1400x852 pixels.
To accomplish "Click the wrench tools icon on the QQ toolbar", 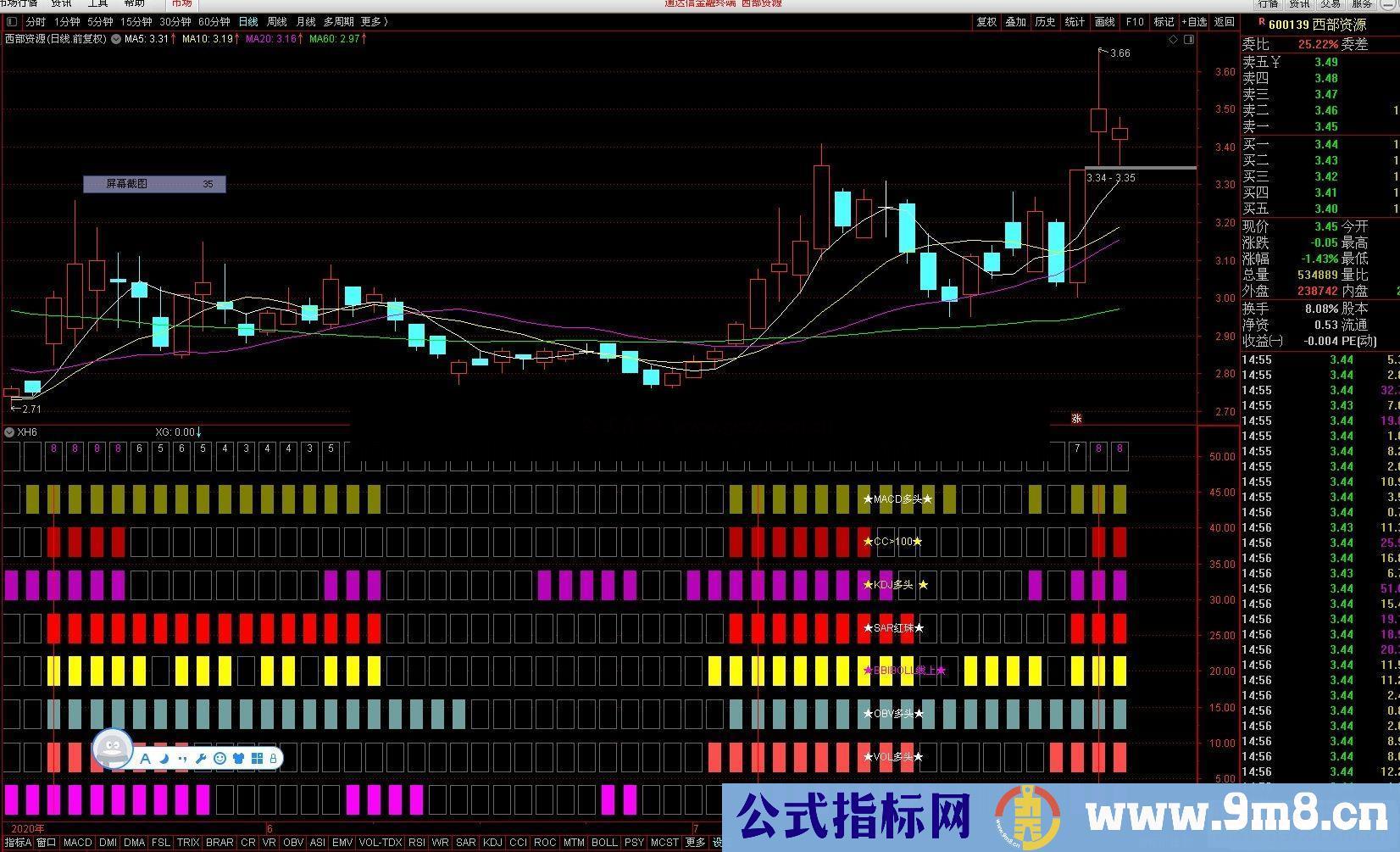I will point(201,758).
